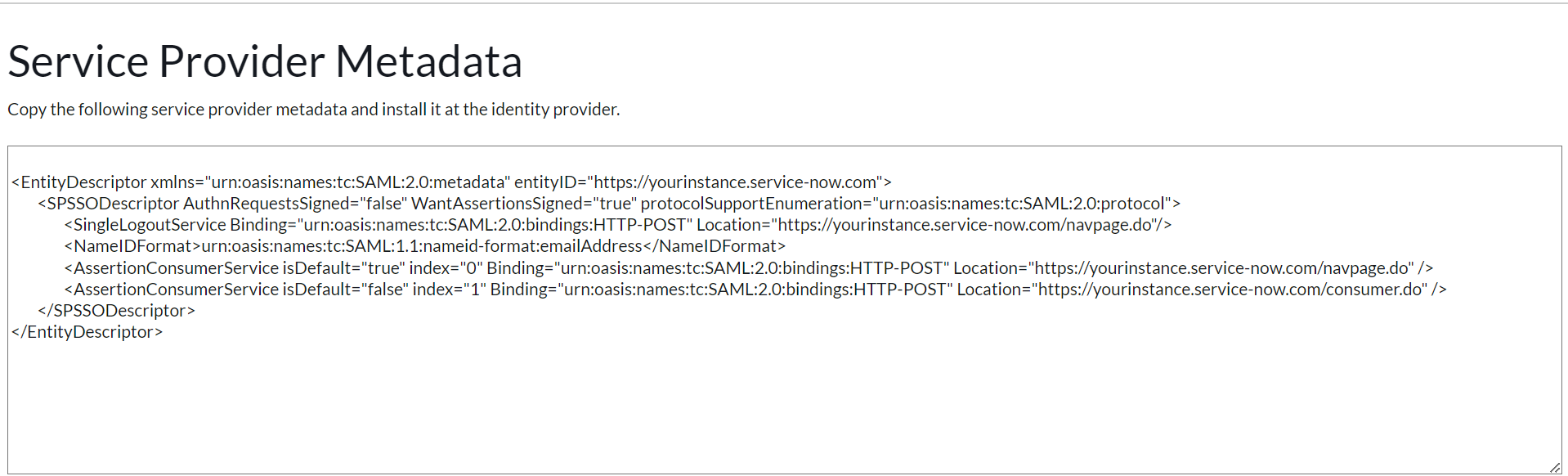Click the closing SPSSODescriptor tag
1568x476 pixels.
(116, 311)
